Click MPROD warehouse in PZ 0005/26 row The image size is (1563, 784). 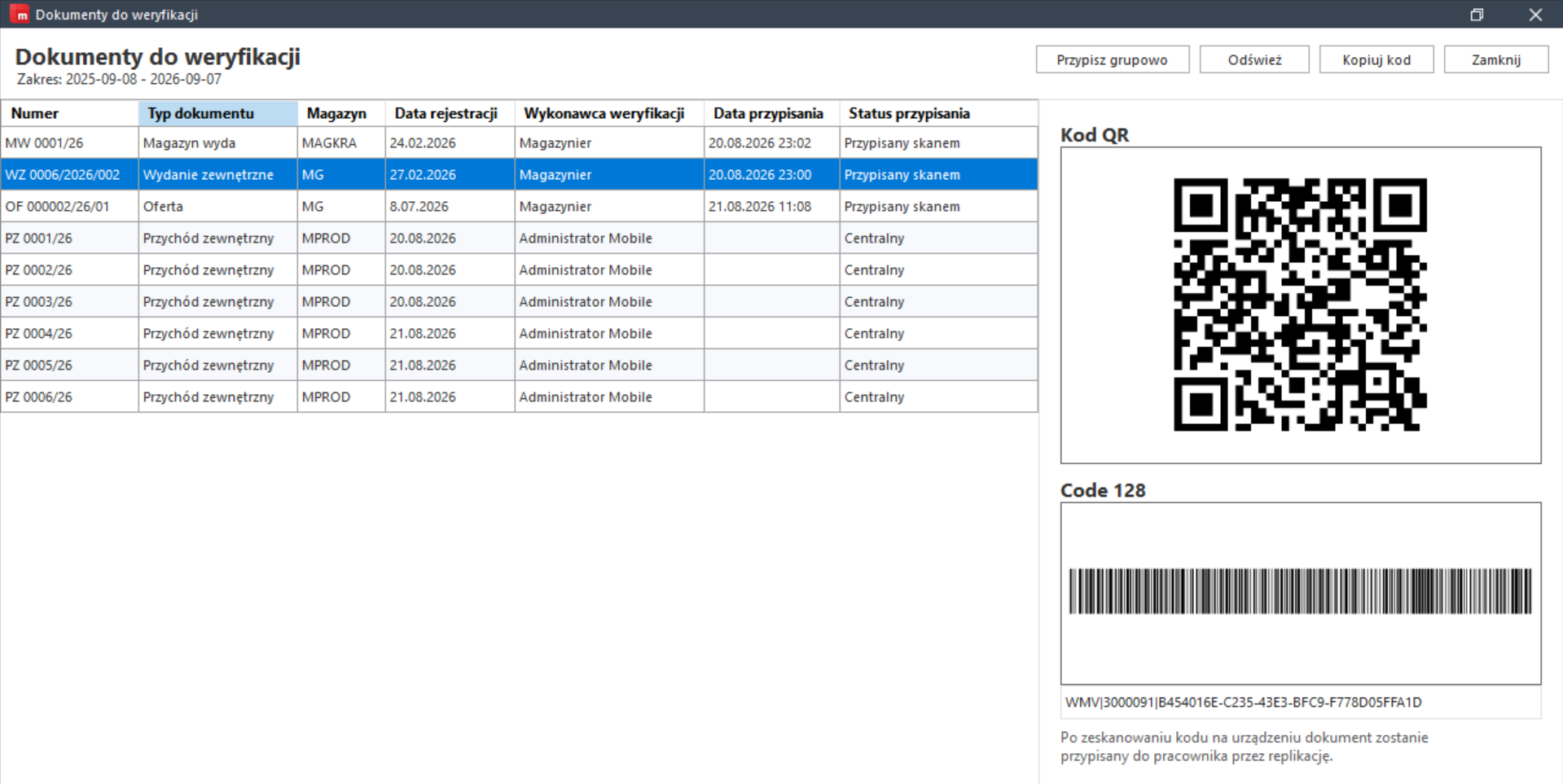click(341, 365)
